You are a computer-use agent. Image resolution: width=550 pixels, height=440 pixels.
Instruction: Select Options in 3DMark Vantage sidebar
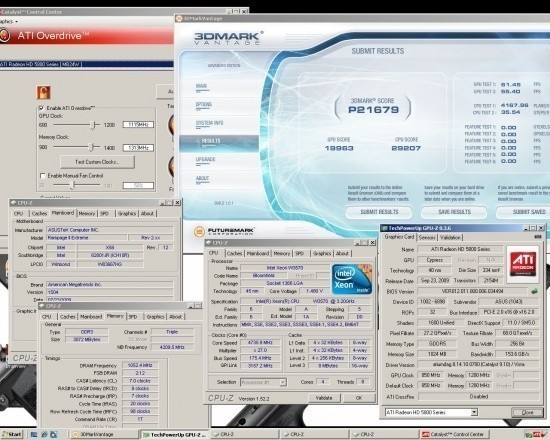[204, 105]
